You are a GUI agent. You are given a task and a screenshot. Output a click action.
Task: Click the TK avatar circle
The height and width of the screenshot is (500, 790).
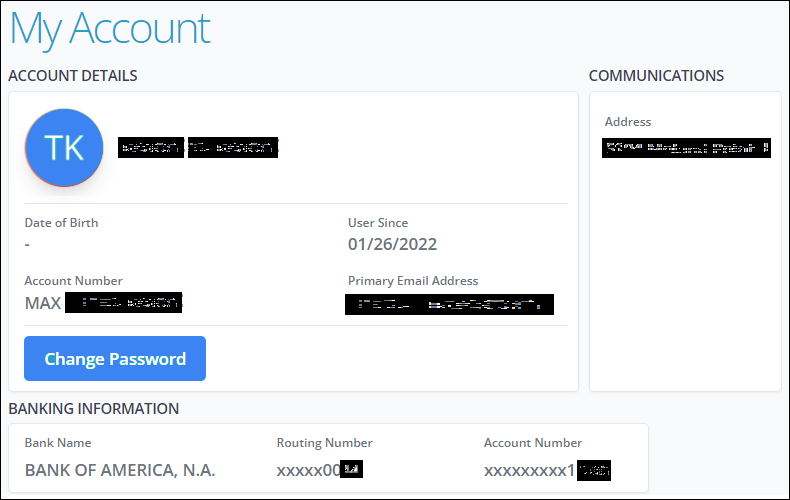pos(64,148)
